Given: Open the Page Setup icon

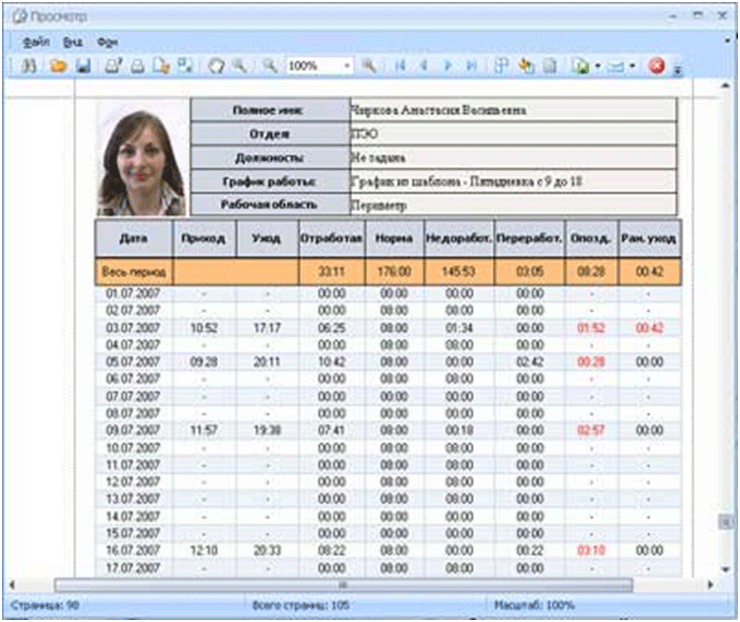Looking at the screenshot, I should coord(161,66).
